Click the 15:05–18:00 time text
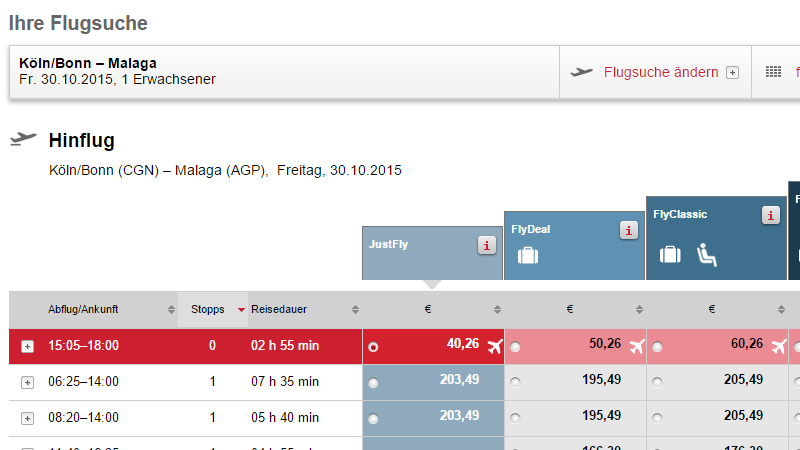Viewport: 800px width, 450px height. 83,346
